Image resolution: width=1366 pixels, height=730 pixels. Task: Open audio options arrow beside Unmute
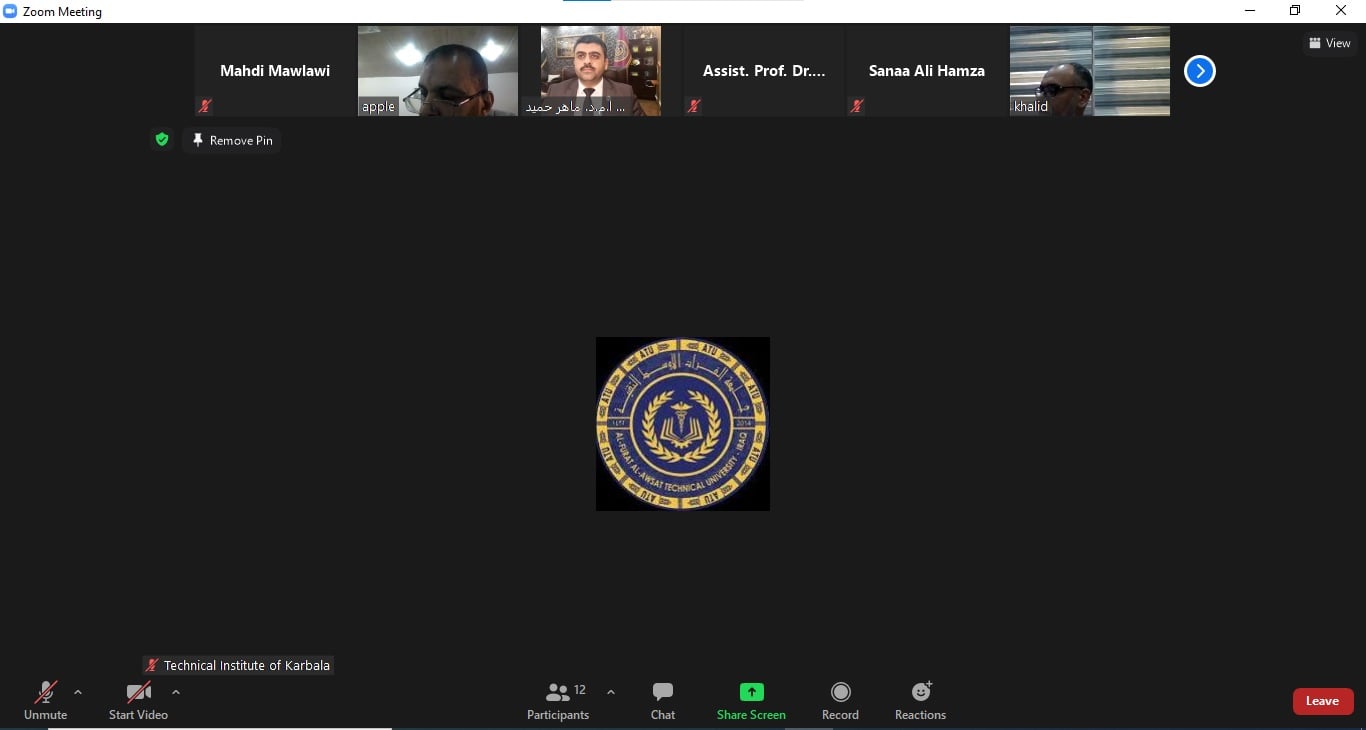tap(78, 692)
